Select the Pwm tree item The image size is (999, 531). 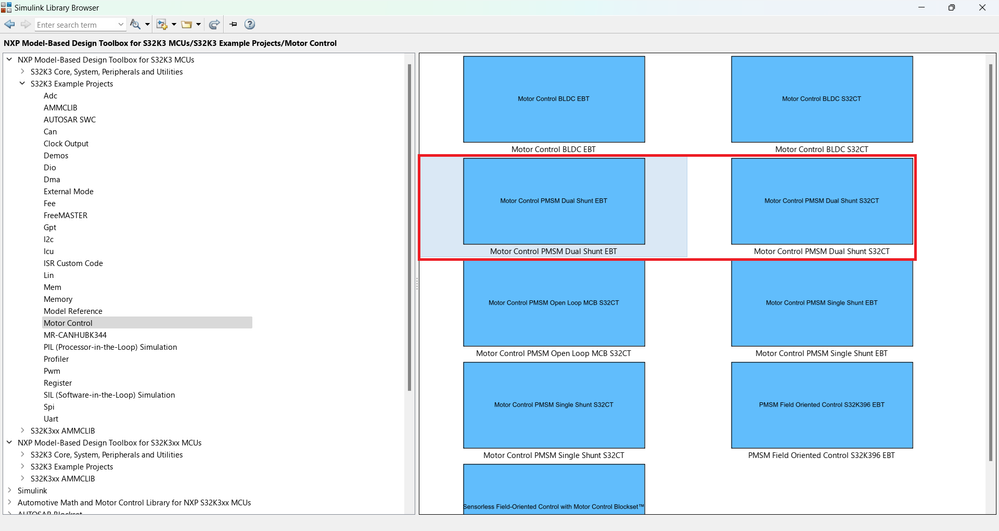click(52, 370)
